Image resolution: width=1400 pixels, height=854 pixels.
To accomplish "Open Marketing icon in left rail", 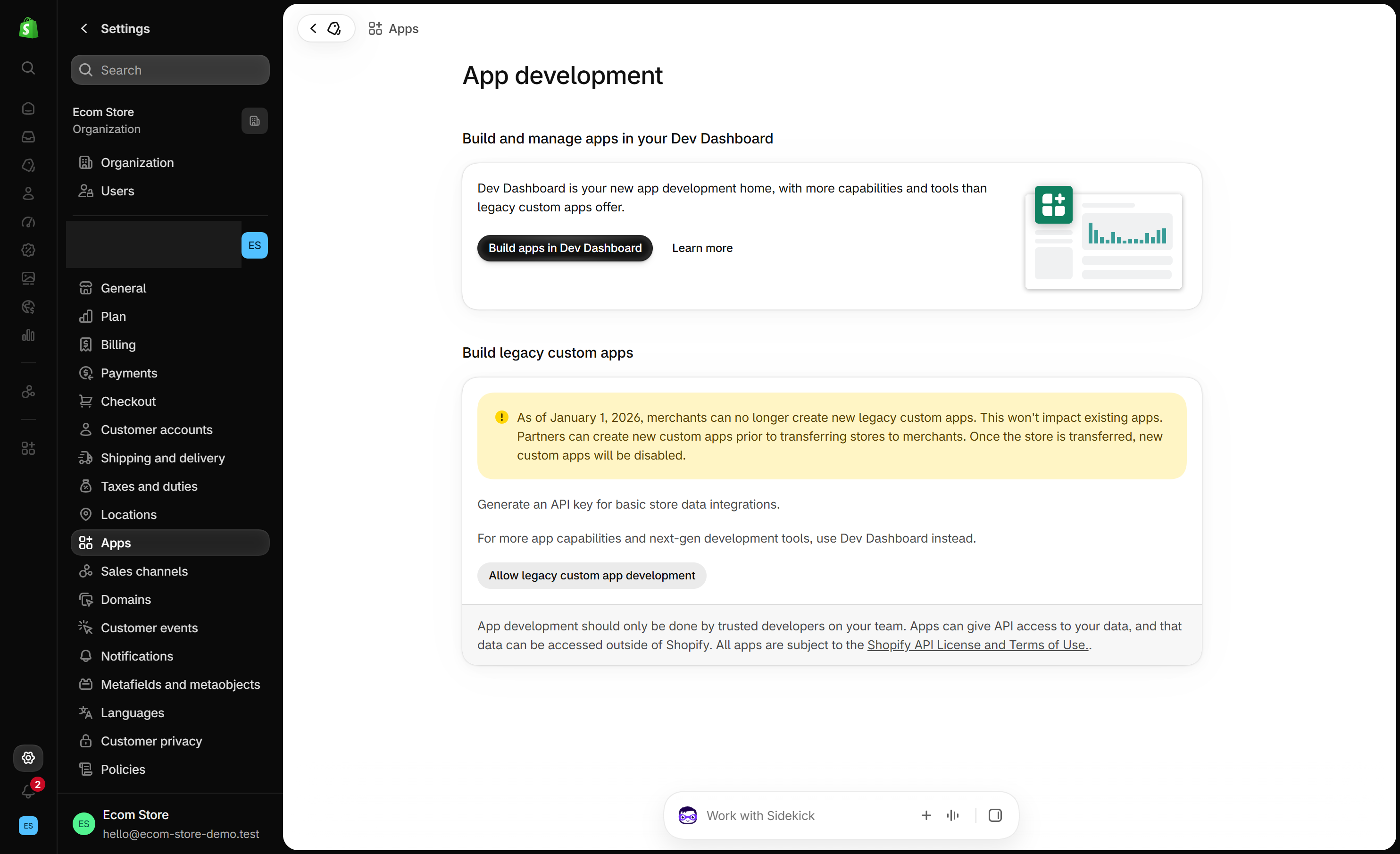I will click(28, 222).
